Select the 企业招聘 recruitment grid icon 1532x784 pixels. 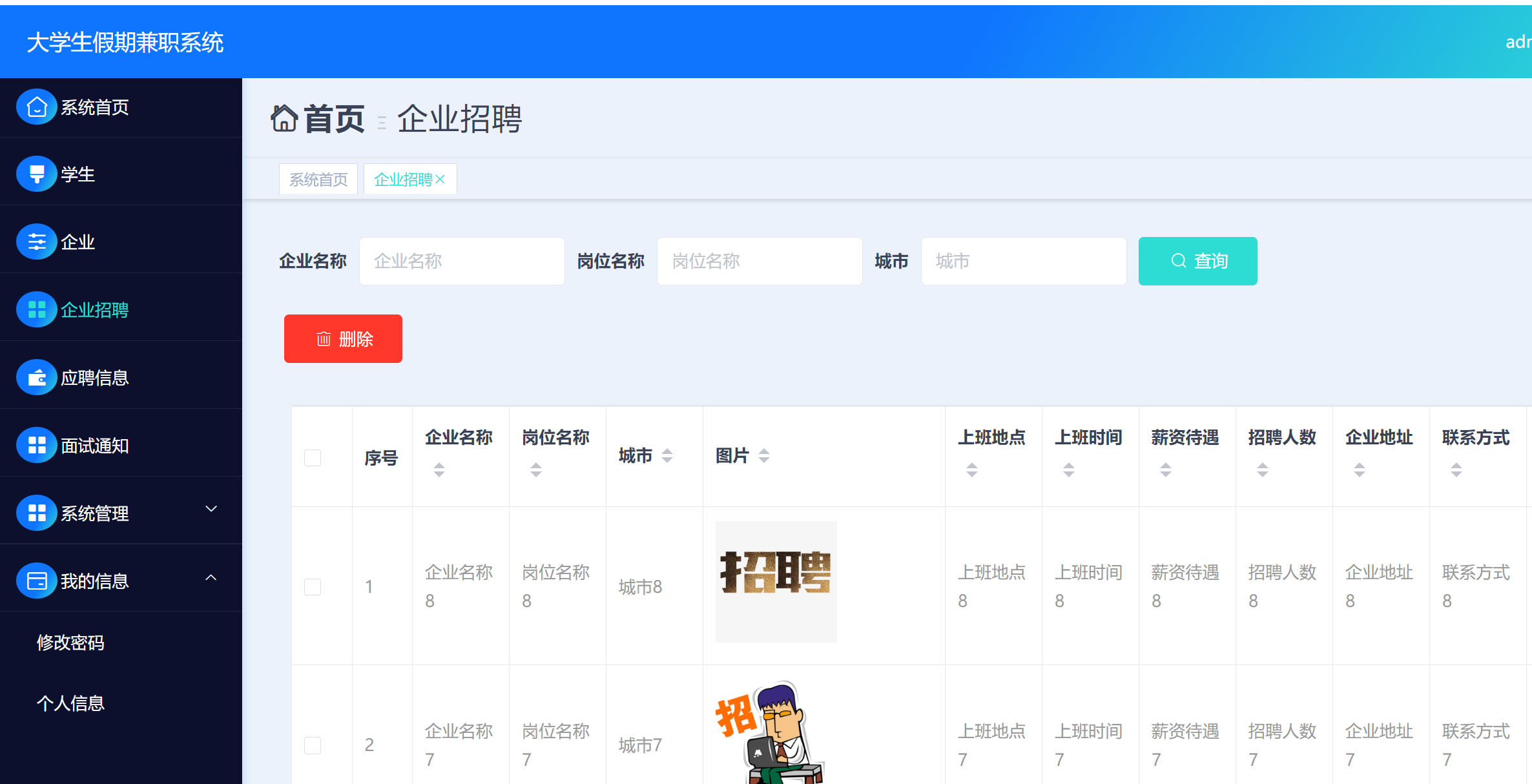pos(37,309)
